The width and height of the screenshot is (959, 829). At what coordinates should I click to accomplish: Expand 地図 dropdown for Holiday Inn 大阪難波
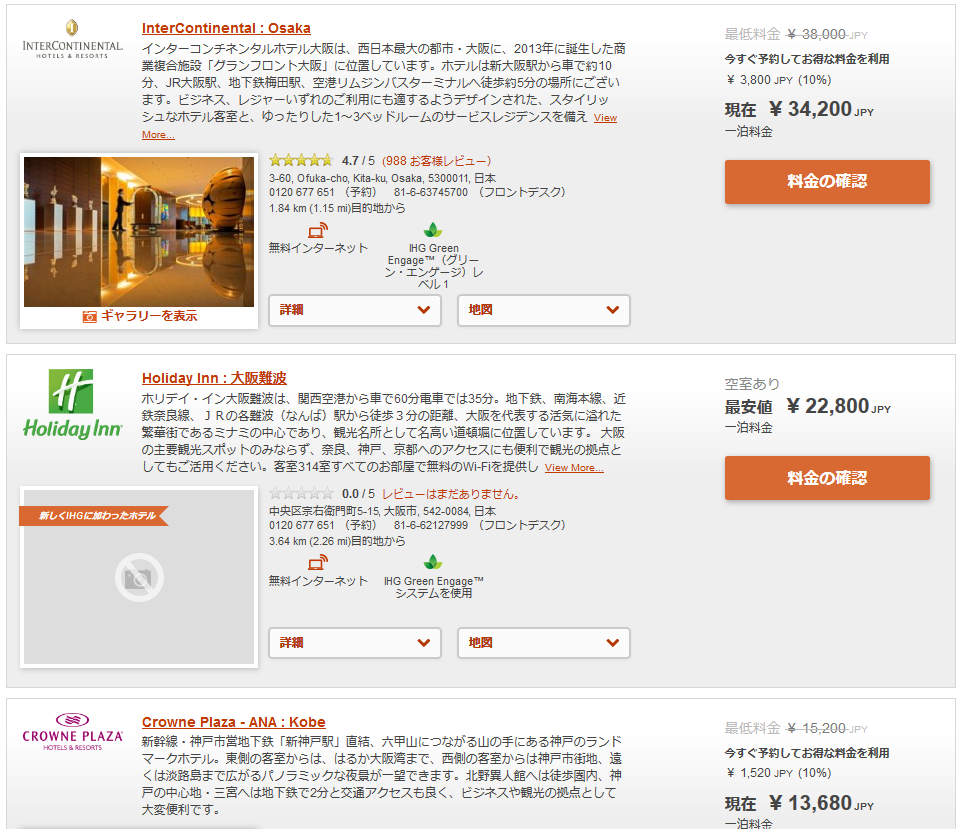pyautogui.click(x=544, y=642)
